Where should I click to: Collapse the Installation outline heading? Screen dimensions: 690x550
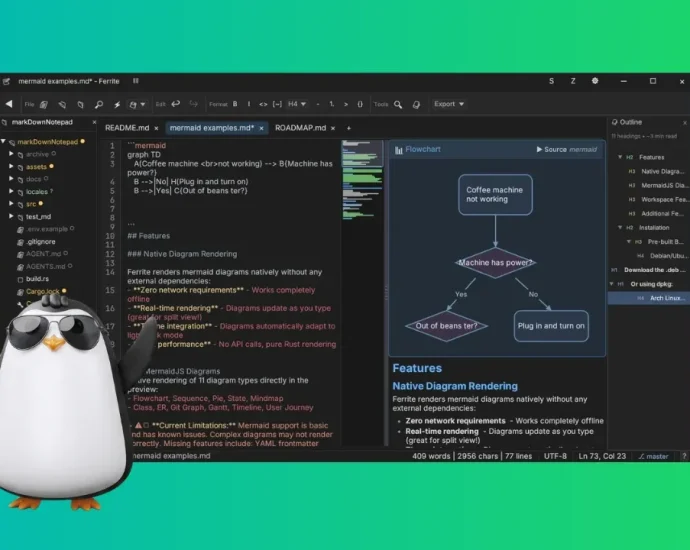620,227
